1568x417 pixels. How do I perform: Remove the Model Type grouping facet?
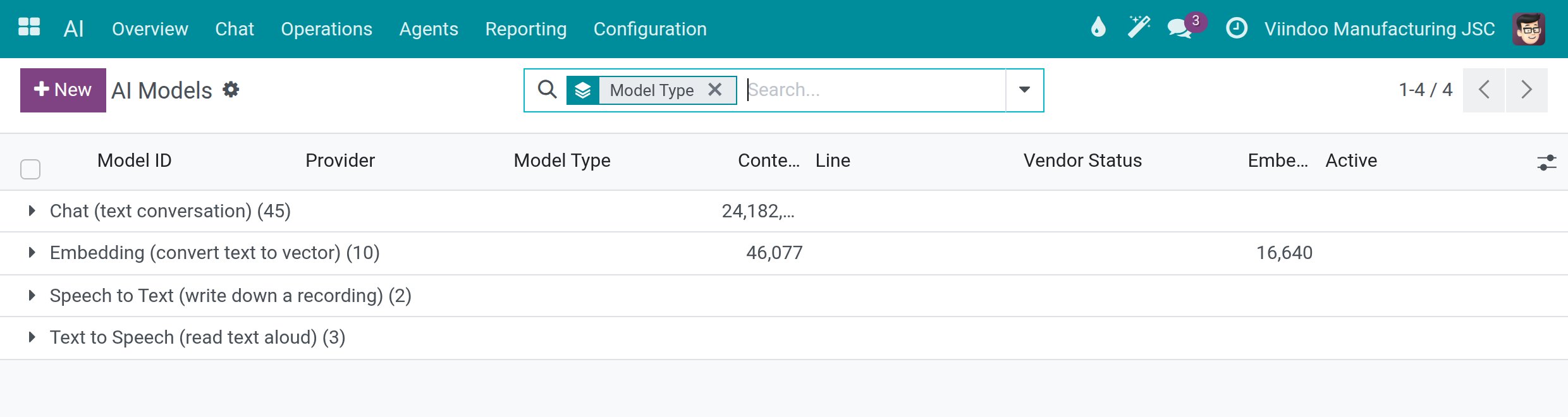point(715,90)
